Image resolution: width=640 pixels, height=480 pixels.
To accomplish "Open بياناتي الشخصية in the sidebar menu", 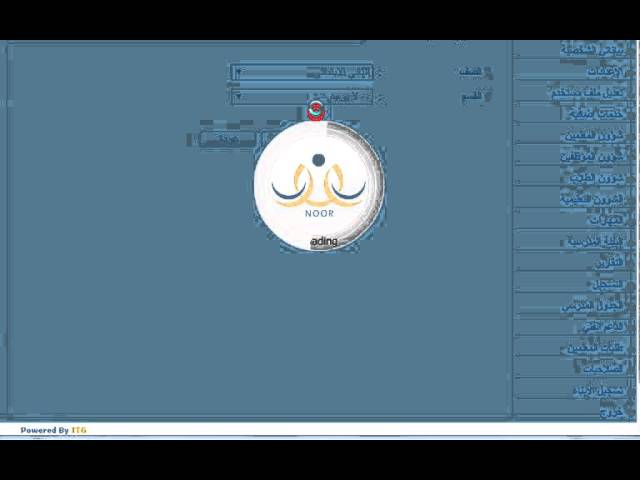I will 593,50.
